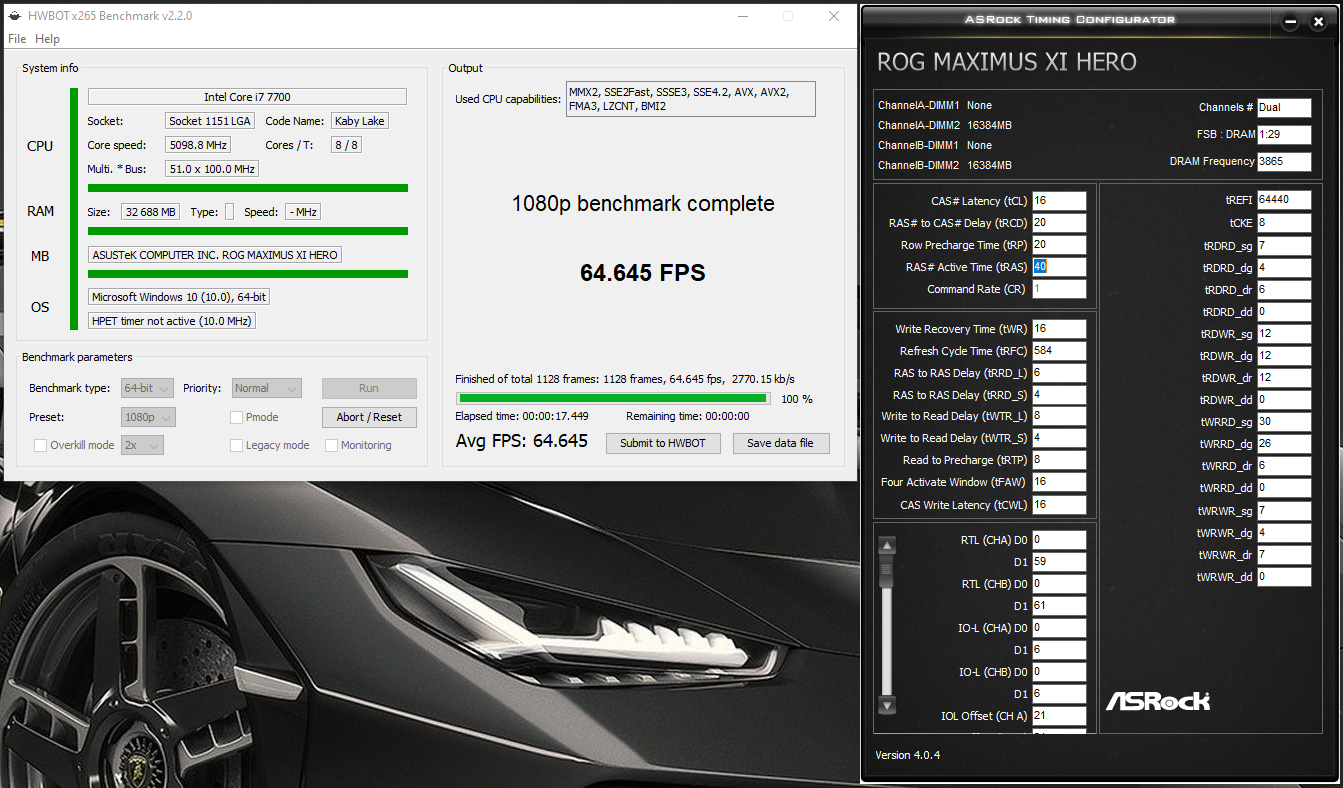The height and width of the screenshot is (788, 1343).
Task: Click the RTL (CHA) D1 field showing 59
Action: click(x=1059, y=562)
